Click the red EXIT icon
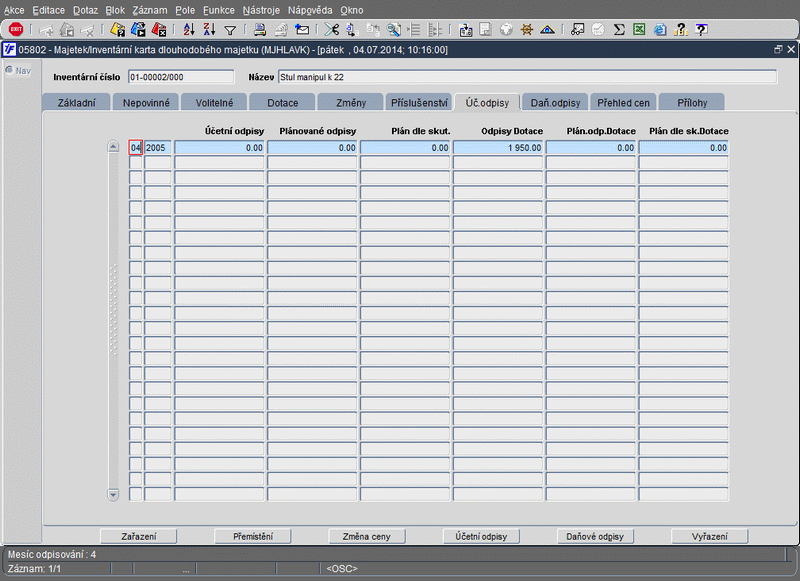 pos(16,30)
